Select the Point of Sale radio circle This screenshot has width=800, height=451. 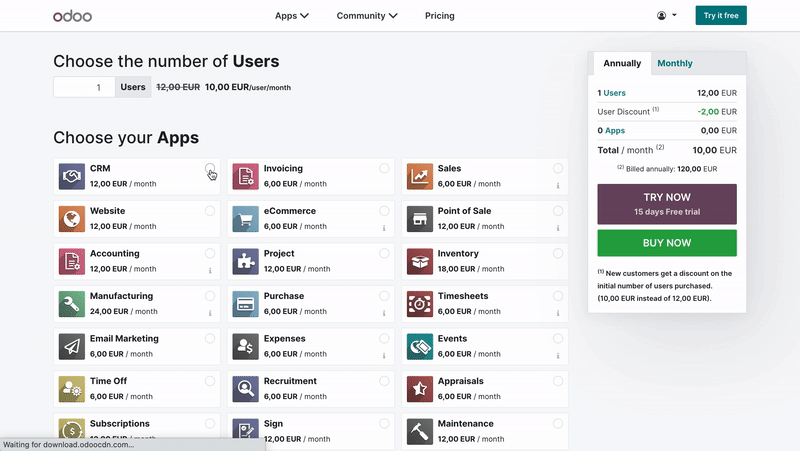(x=558, y=211)
